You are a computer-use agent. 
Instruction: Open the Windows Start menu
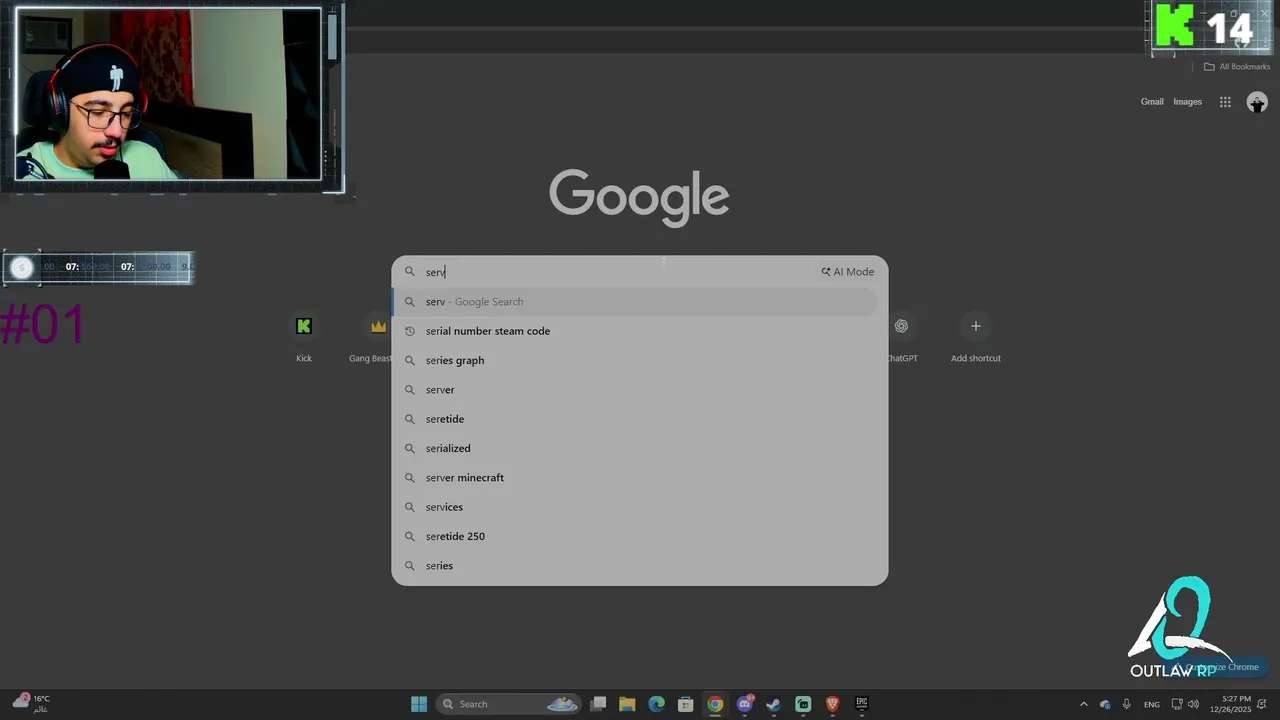pos(419,704)
